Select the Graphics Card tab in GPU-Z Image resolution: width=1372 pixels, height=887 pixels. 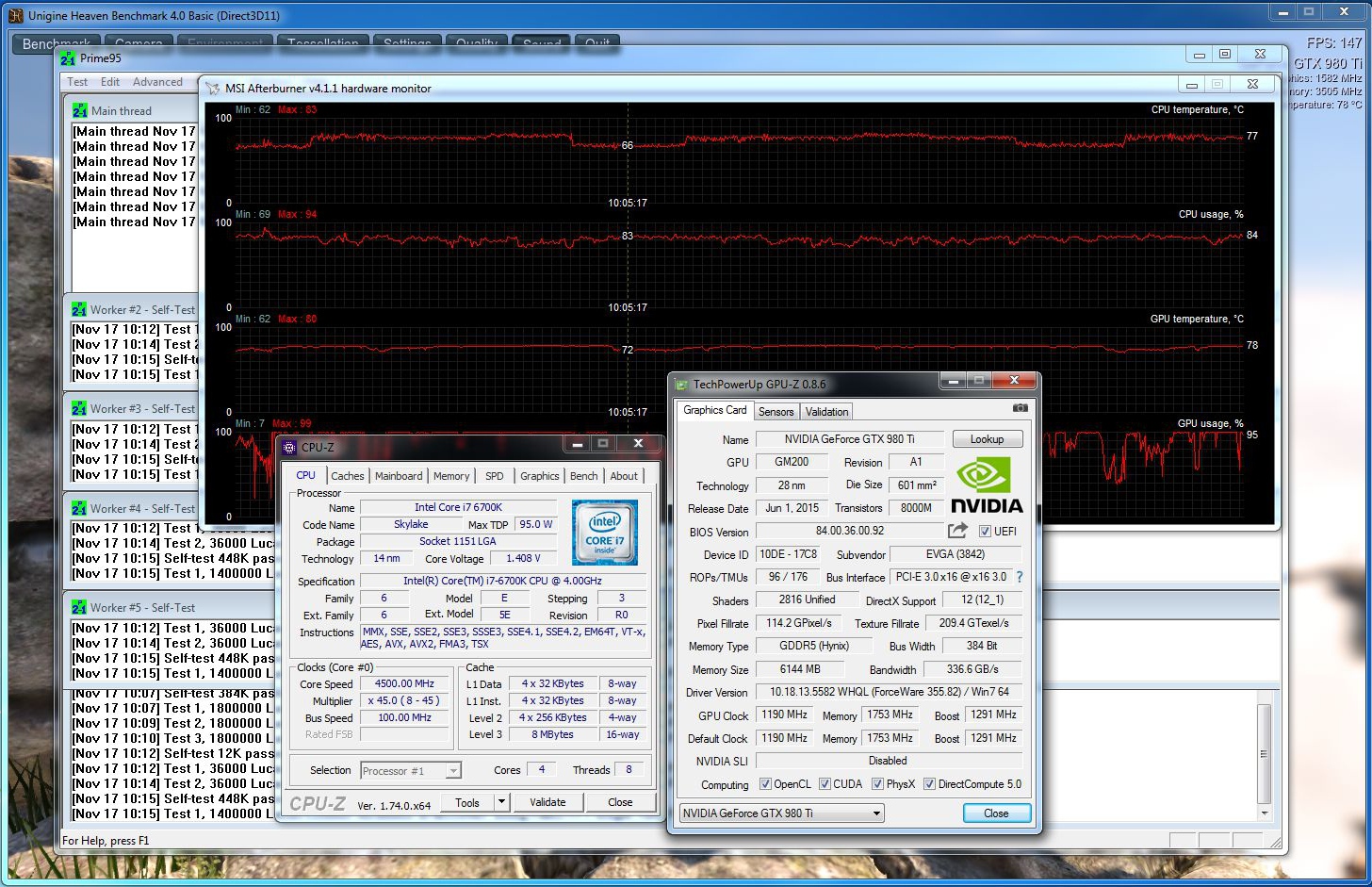pyautogui.click(x=714, y=410)
